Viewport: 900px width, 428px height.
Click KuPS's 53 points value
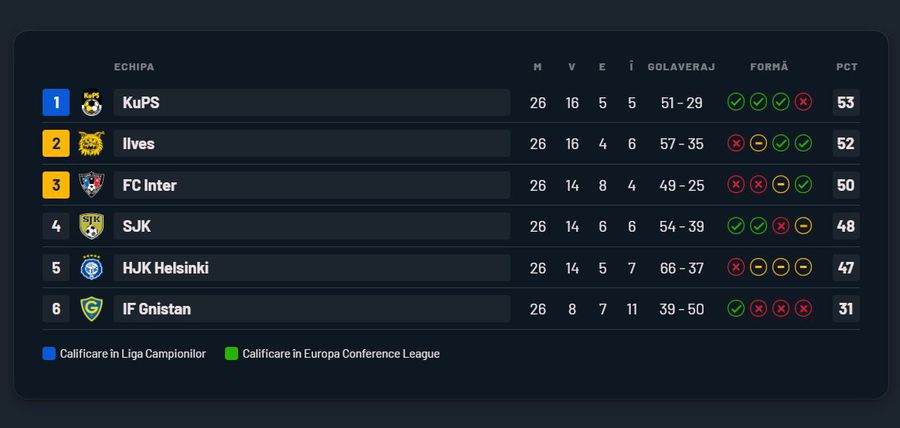pyautogui.click(x=846, y=102)
